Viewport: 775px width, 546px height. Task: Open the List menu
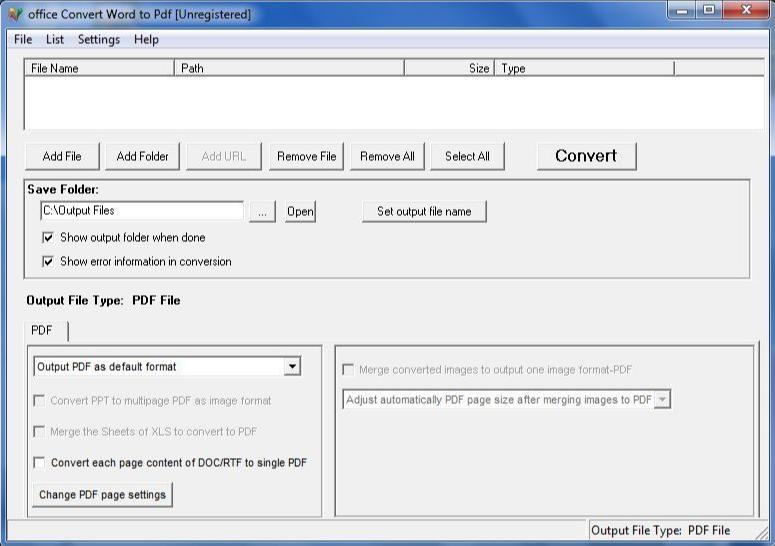[x=55, y=40]
